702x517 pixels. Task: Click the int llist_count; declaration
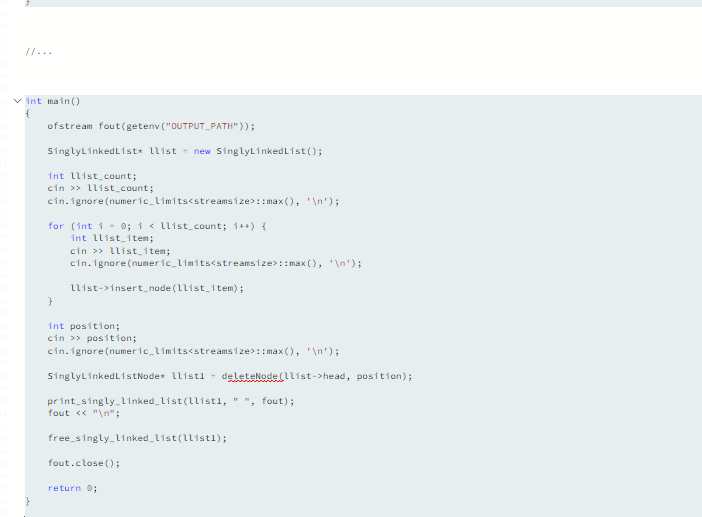point(92,176)
